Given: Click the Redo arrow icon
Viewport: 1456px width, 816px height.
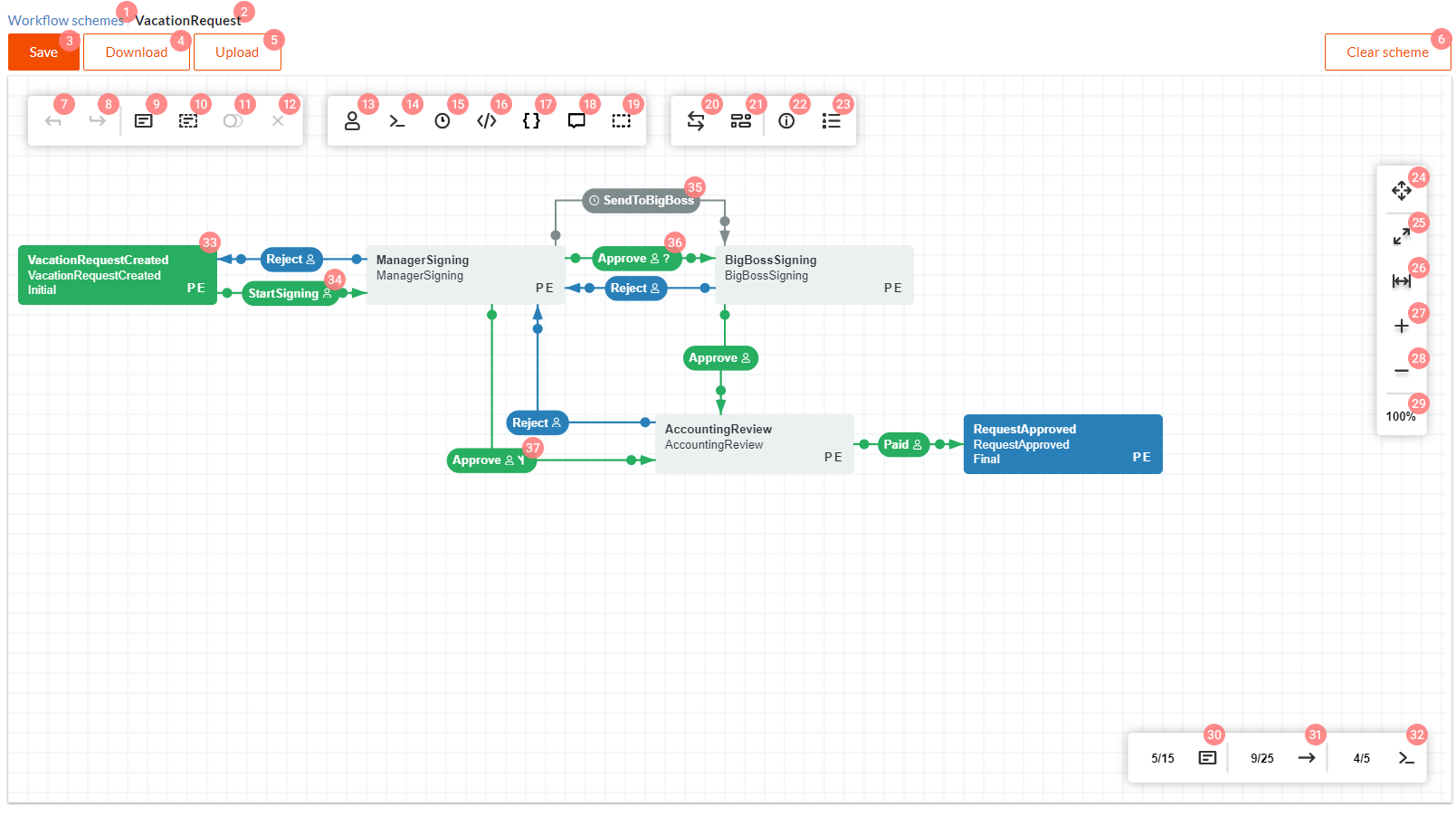Looking at the screenshot, I should click(98, 121).
